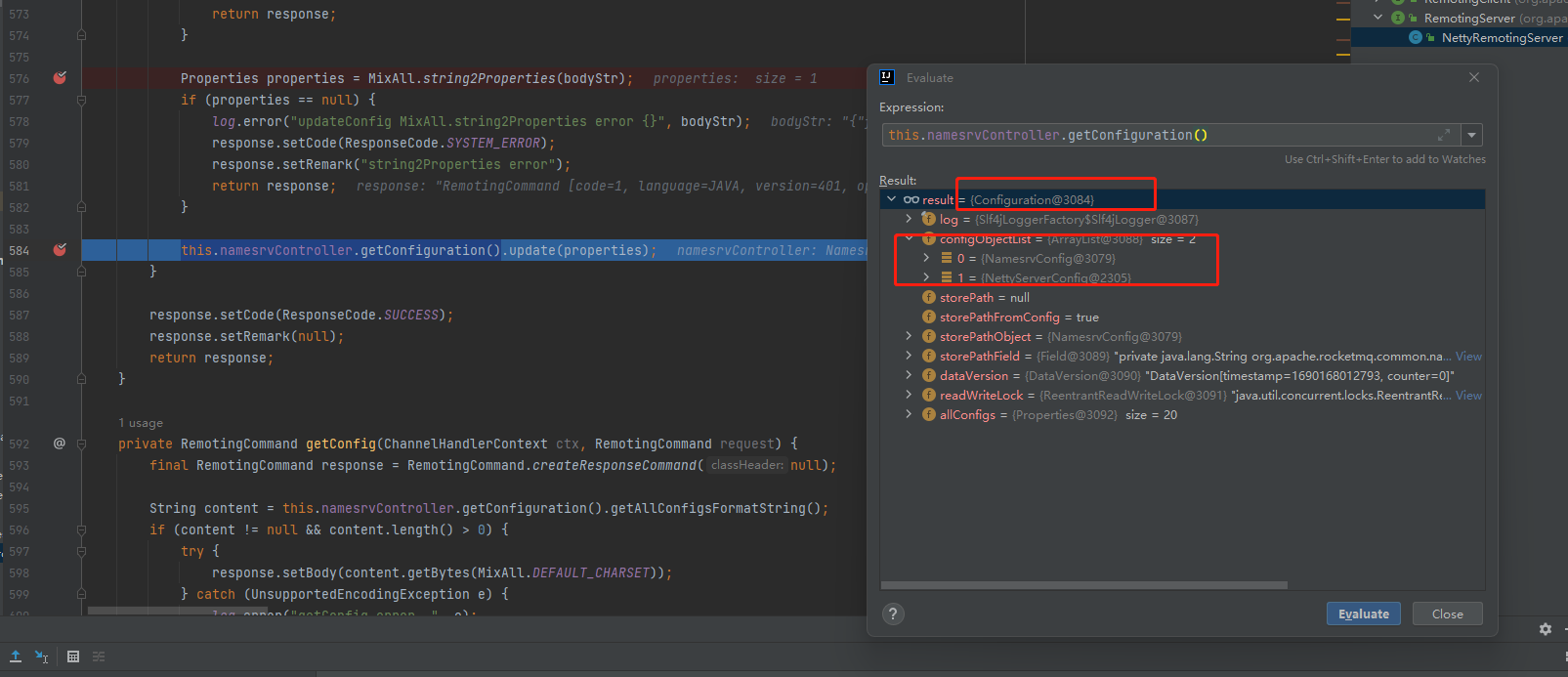Select the storePath = null row

[x=1182, y=297]
